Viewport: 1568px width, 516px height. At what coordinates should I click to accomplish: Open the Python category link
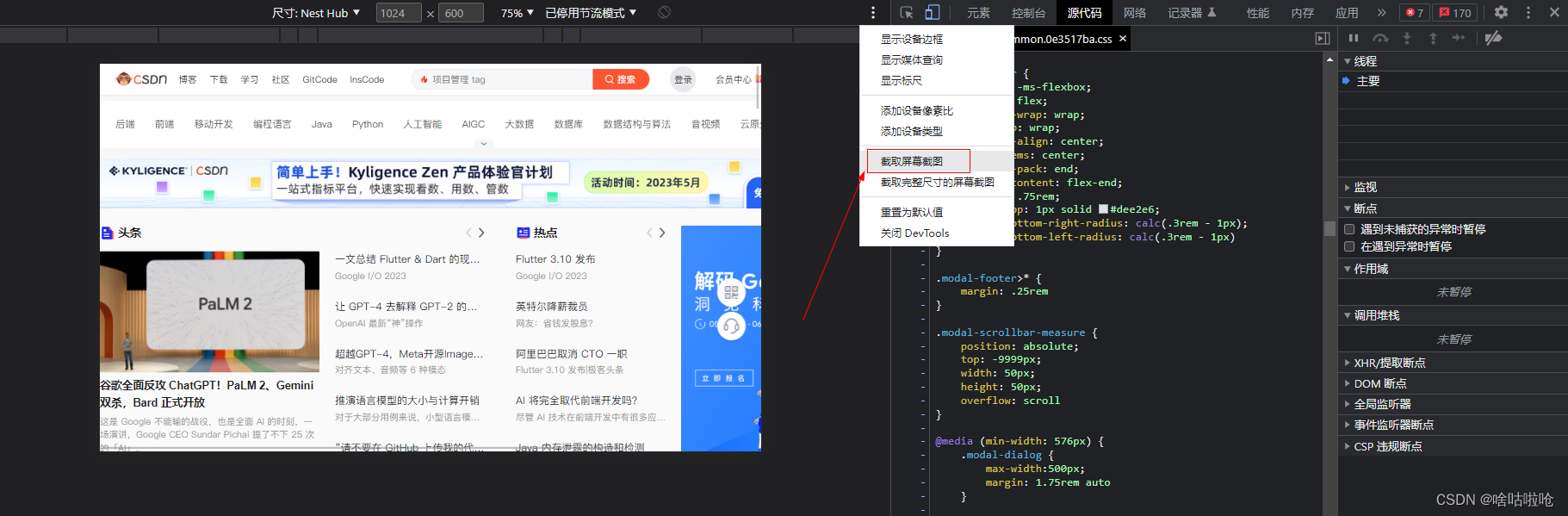click(368, 124)
